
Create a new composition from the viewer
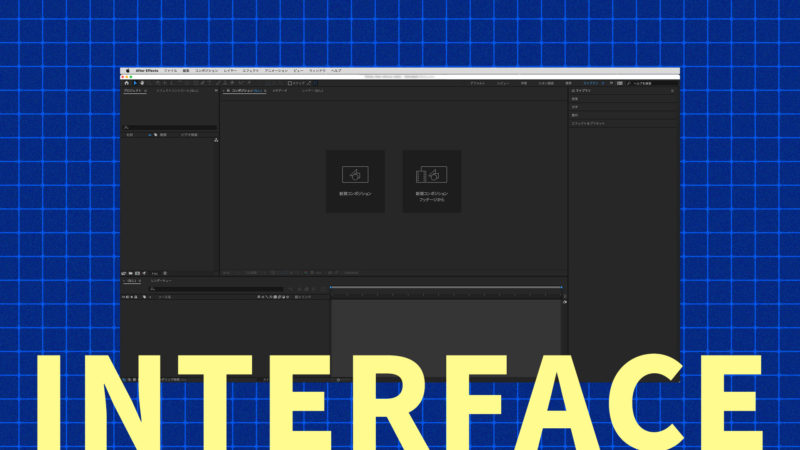tap(355, 181)
